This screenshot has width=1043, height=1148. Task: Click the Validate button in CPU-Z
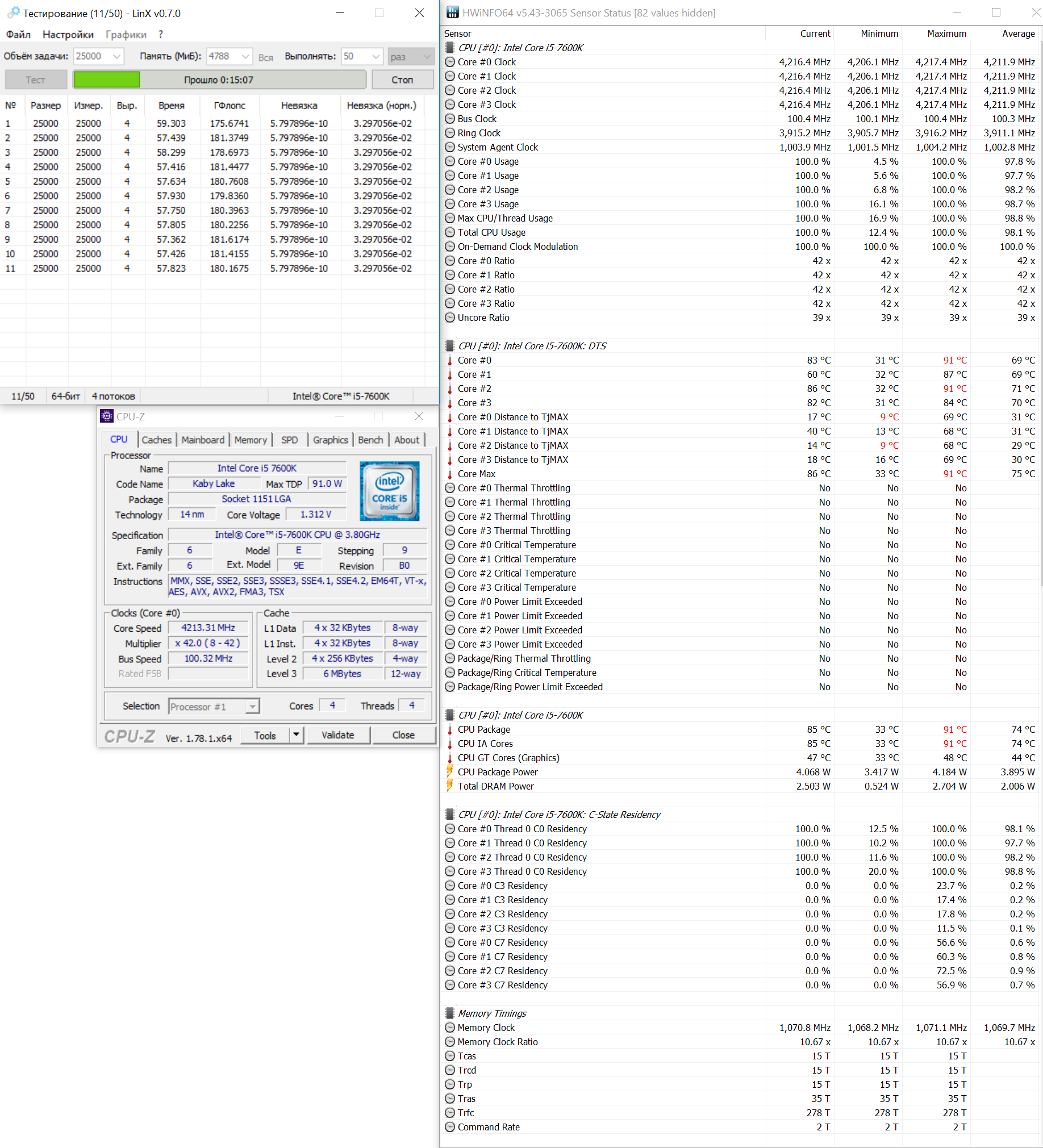pos(338,735)
